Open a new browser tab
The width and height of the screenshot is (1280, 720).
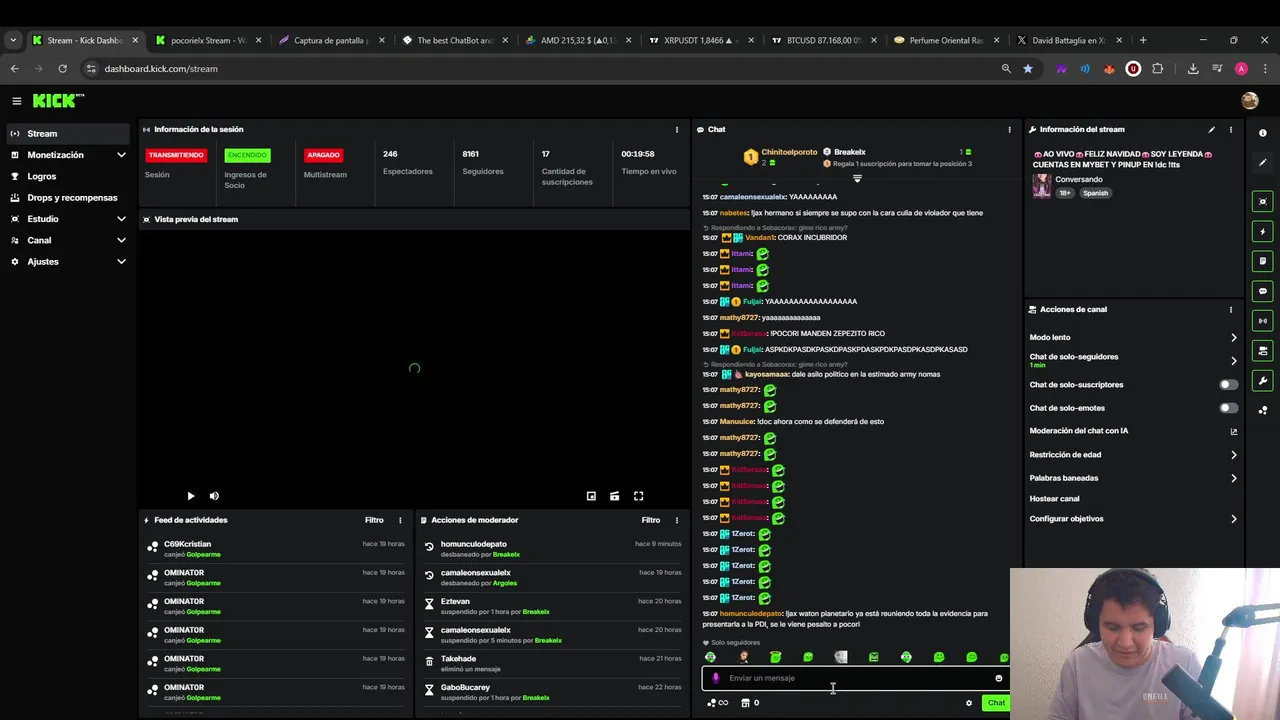tap(1143, 41)
